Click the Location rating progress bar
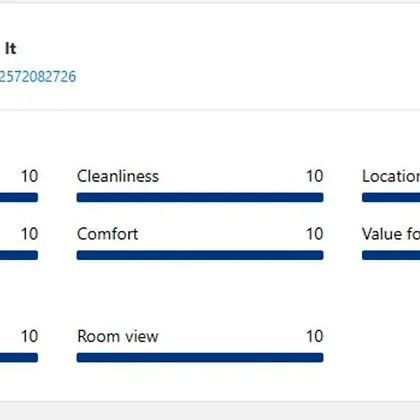Image resolution: width=420 pixels, height=420 pixels. click(x=391, y=197)
